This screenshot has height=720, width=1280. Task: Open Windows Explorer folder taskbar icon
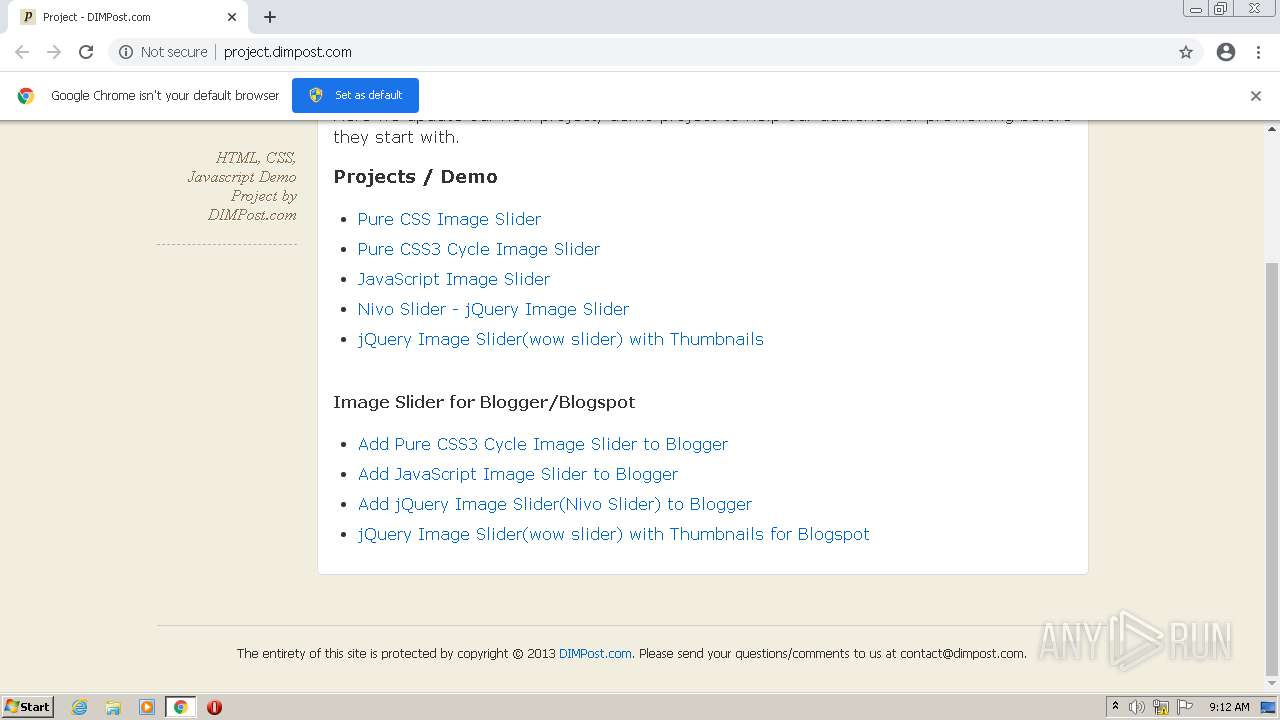pos(113,707)
